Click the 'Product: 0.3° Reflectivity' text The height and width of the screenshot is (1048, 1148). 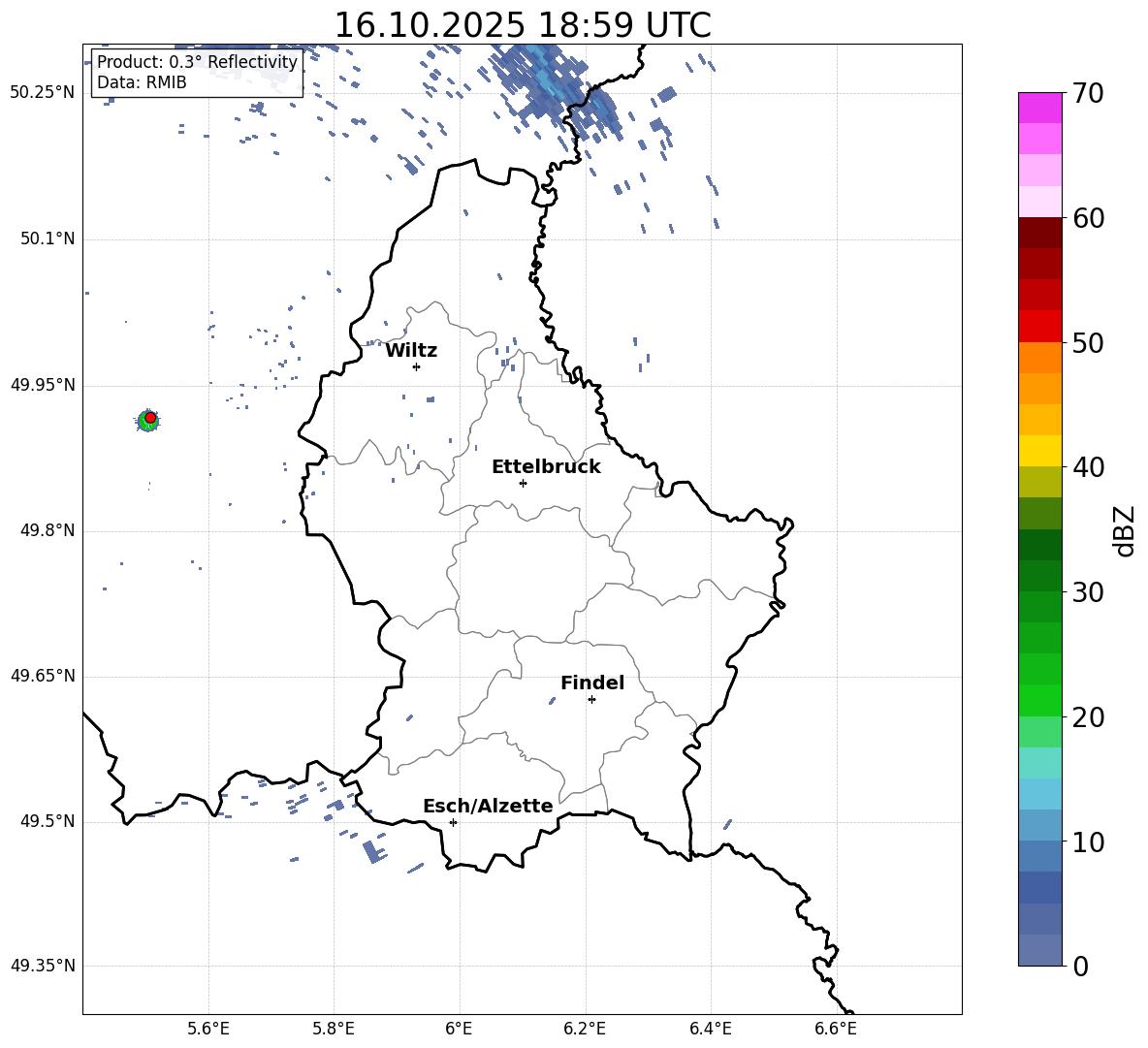click(x=197, y=61)
